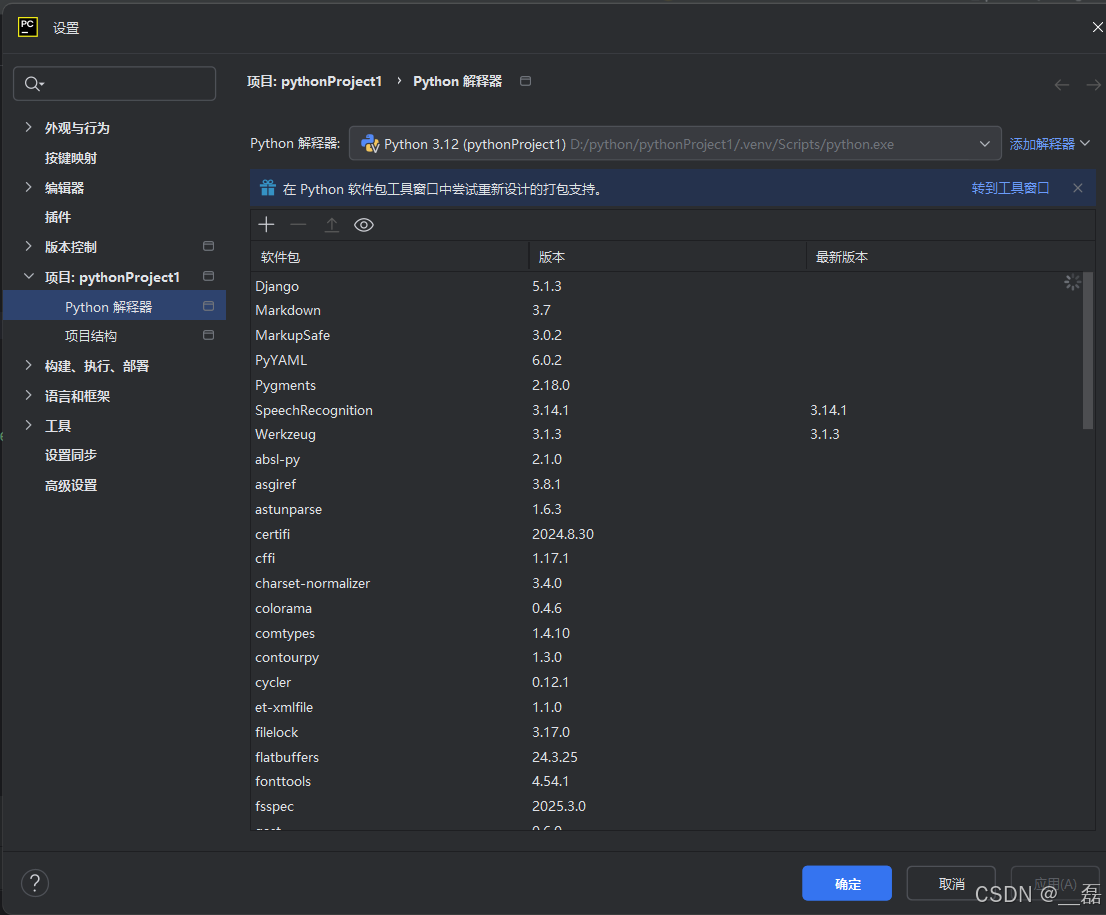Screen dimensions: 1106x915
Task: Open the Python 解释器 combo box dropdown arrow
Action: click(985, 144)
